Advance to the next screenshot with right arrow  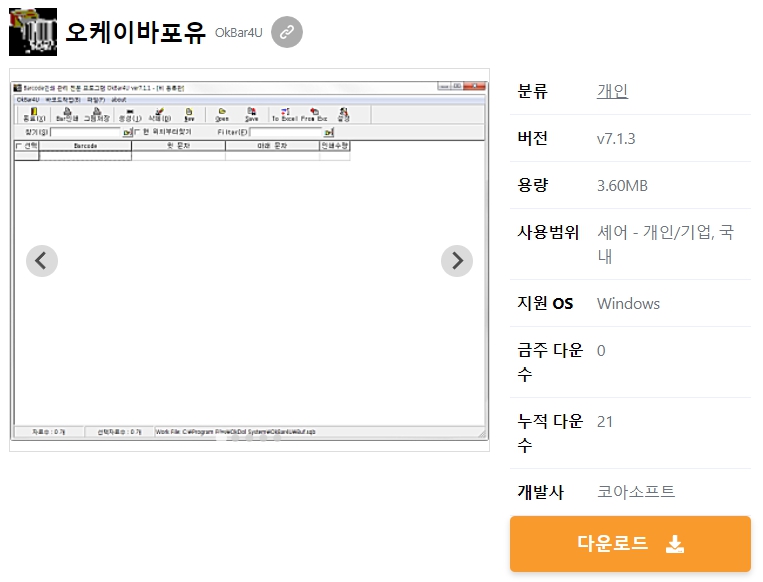(x=457, y=261)
